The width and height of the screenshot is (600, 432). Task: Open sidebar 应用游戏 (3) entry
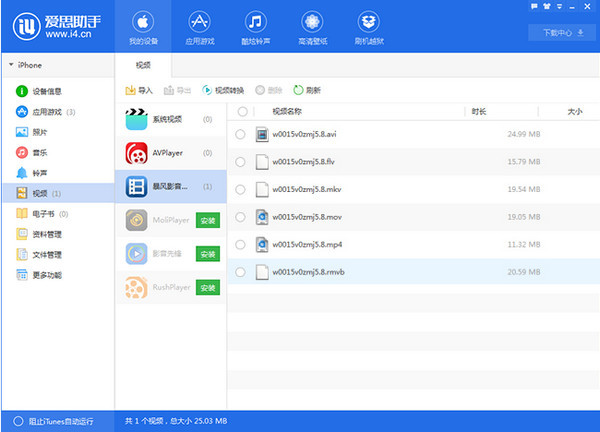click(x=58, y=112)
